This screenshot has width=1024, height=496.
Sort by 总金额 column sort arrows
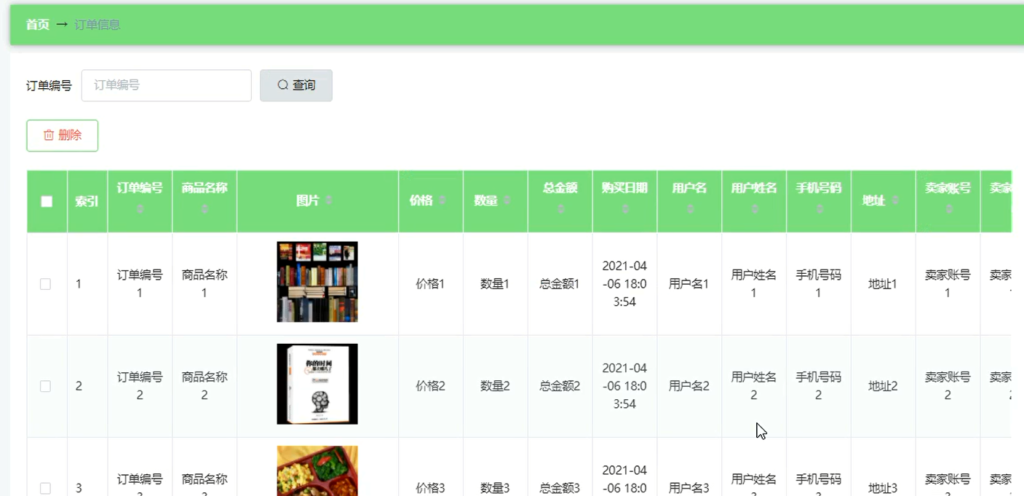pos(560,209)
